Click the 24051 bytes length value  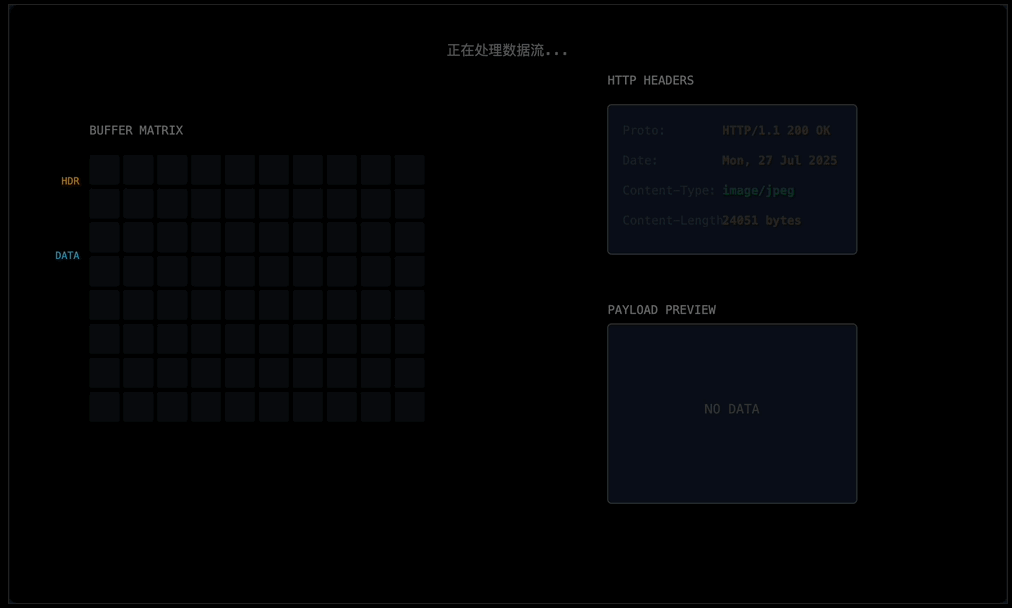click(x=762, y=221)
